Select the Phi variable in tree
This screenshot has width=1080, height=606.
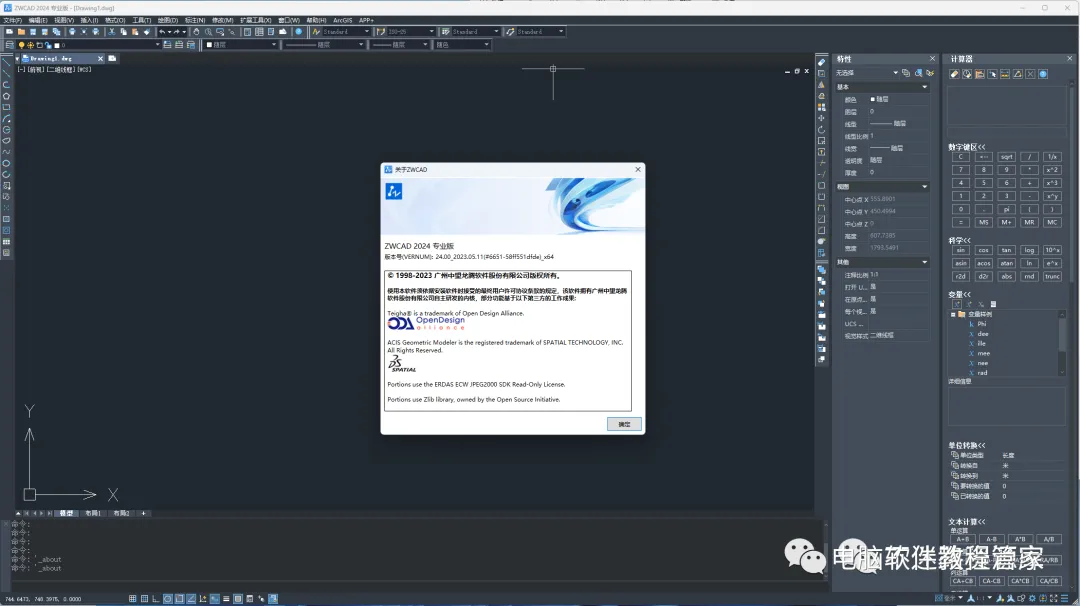[x=982, y=324]
